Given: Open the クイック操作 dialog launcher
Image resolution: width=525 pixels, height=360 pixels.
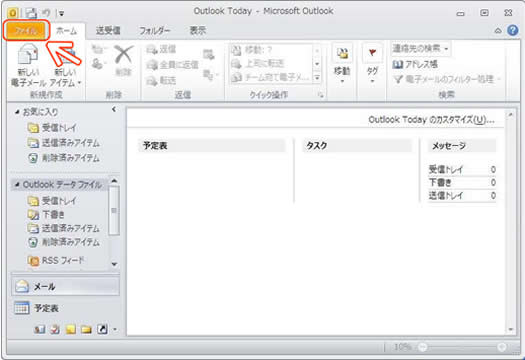Looking at the screenshot, I should (321, 95).
